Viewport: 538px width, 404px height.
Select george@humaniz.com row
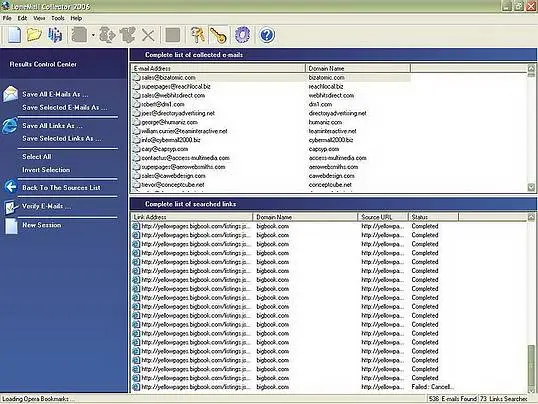pos(271,122)
